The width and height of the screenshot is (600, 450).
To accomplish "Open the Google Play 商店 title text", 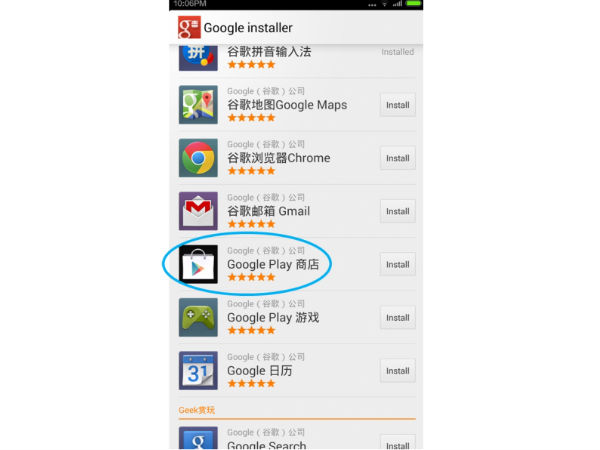I will (x=273, y=264).
